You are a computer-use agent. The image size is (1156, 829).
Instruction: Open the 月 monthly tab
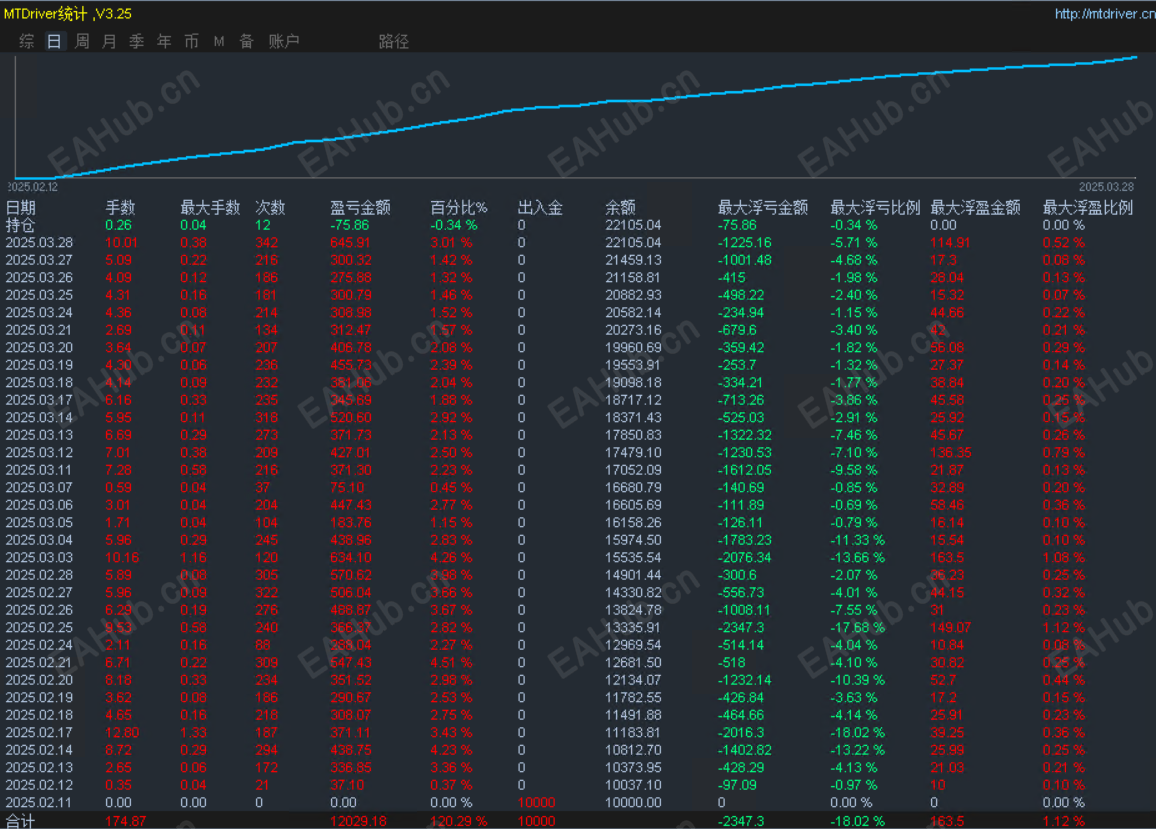point(109,41)
